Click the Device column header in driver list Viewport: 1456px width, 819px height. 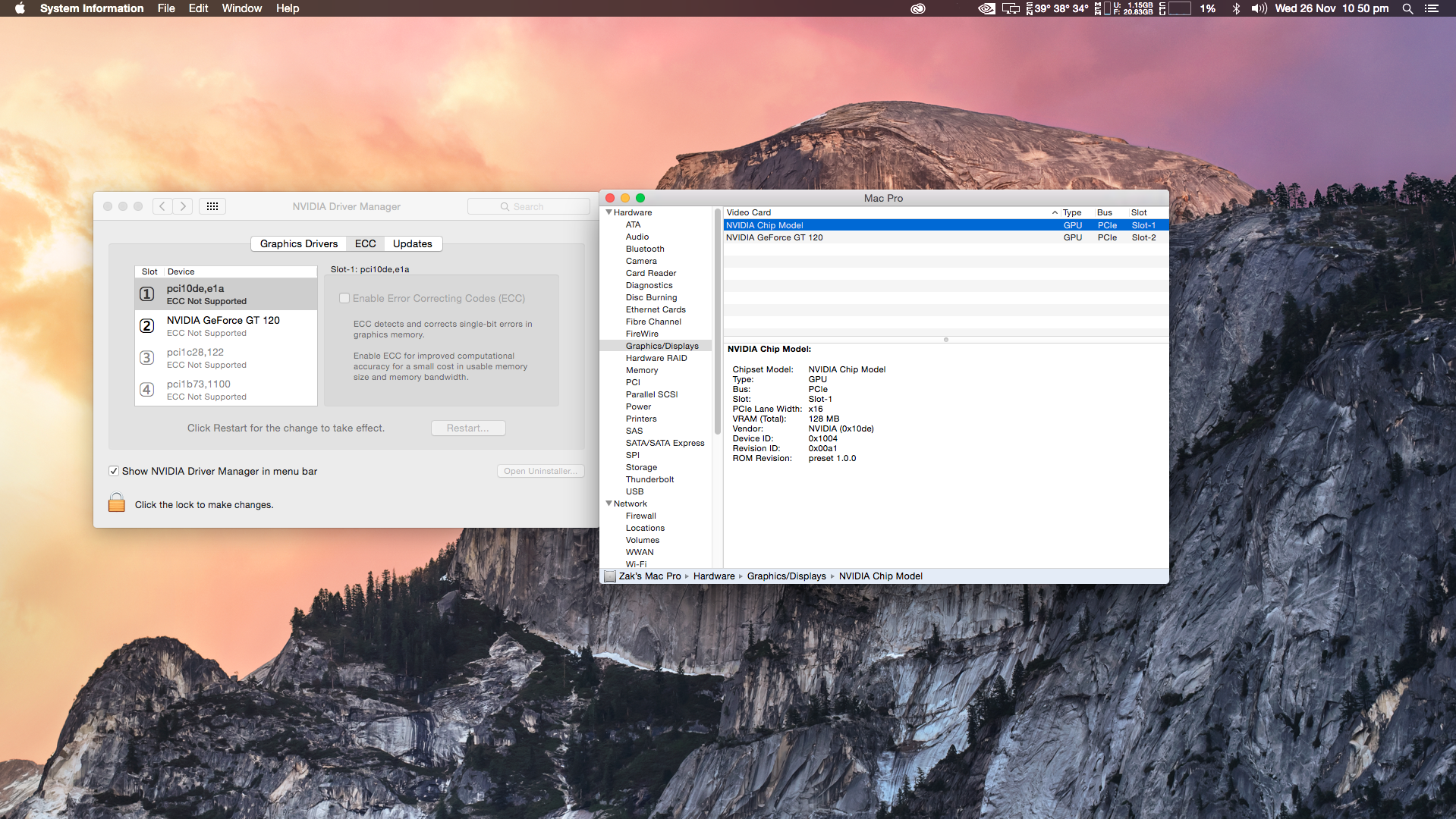[240, 271]
